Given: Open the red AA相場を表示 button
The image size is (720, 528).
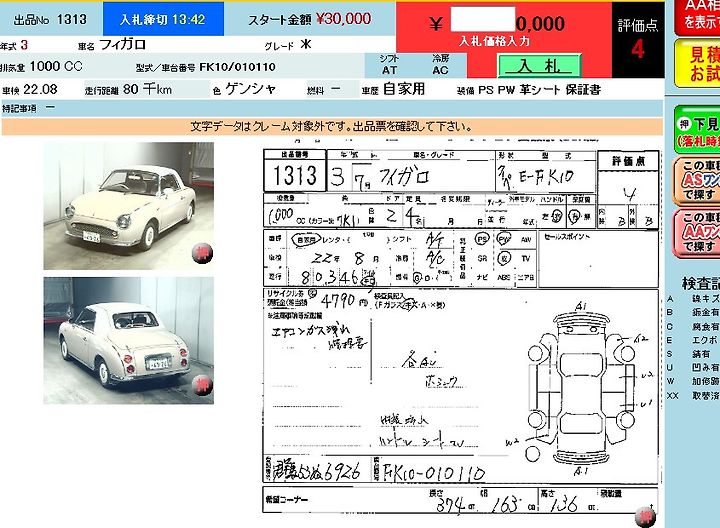Looking at the screenshot, I should (698, 17).
